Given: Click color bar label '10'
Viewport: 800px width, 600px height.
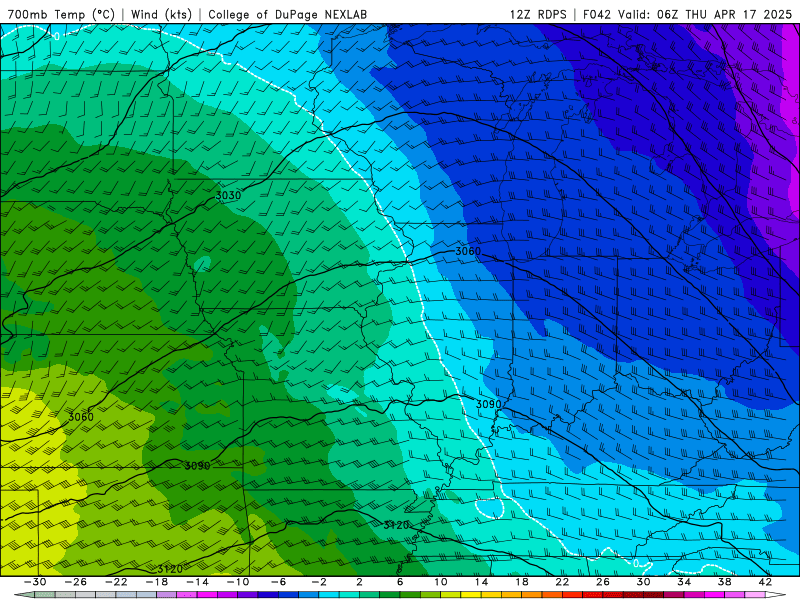Looking at the screenshot, I should point(441,582).
